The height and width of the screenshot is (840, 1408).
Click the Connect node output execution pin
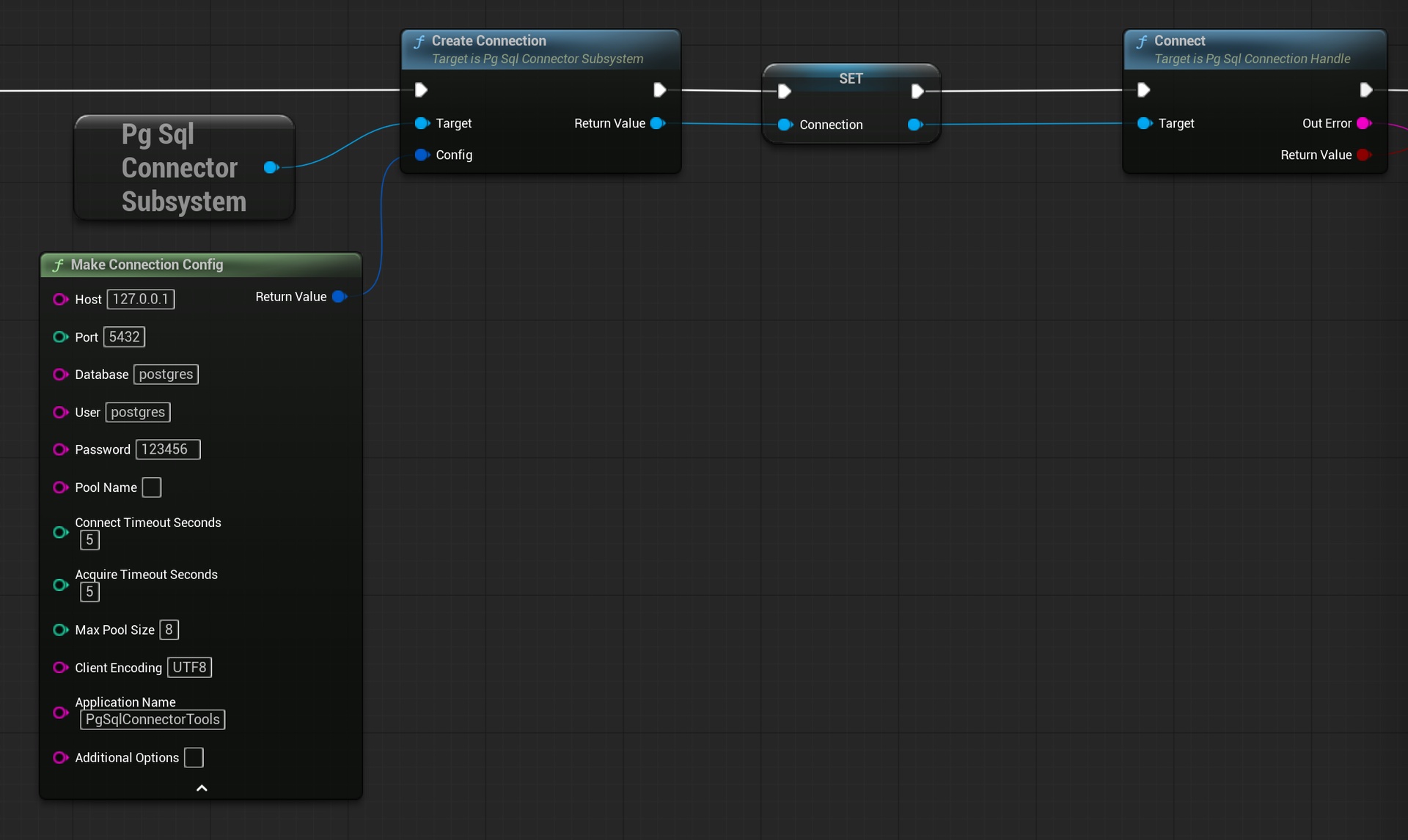[1365, 89]
